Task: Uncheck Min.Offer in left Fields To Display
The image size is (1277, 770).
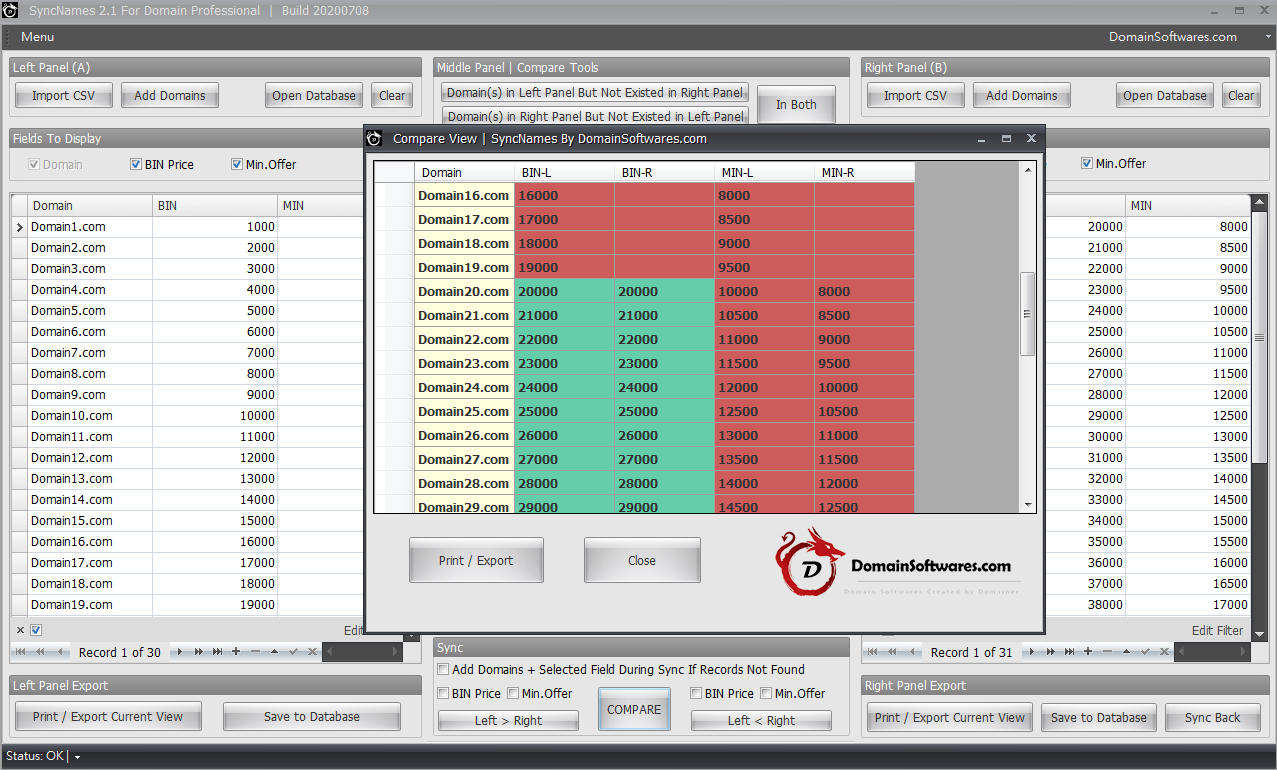Action: tap(237, 164)
